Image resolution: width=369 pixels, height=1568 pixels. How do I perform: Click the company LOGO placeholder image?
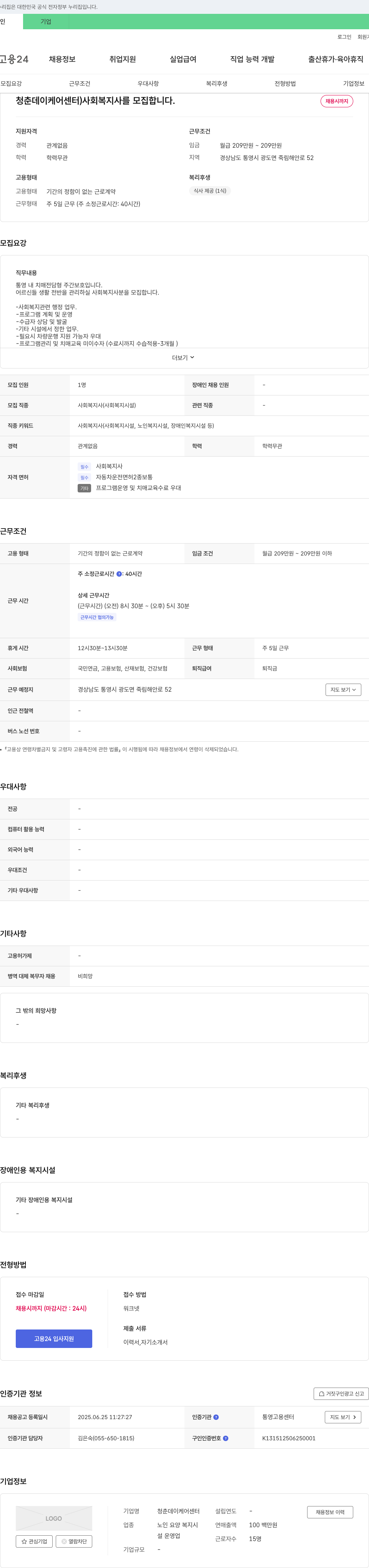(x=54, y=1518)
